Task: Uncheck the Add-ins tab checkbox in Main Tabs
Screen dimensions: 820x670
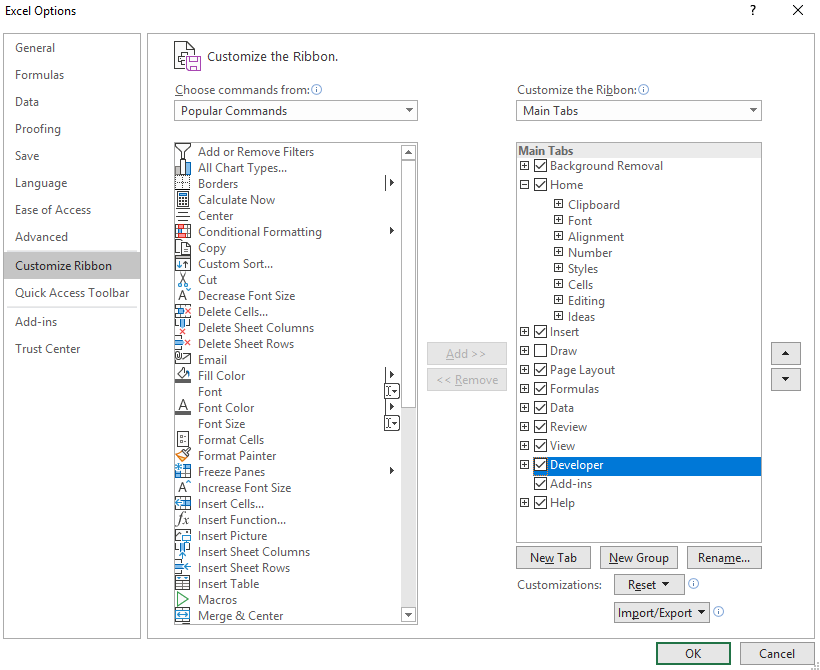Action: click(x=540, y=483)
